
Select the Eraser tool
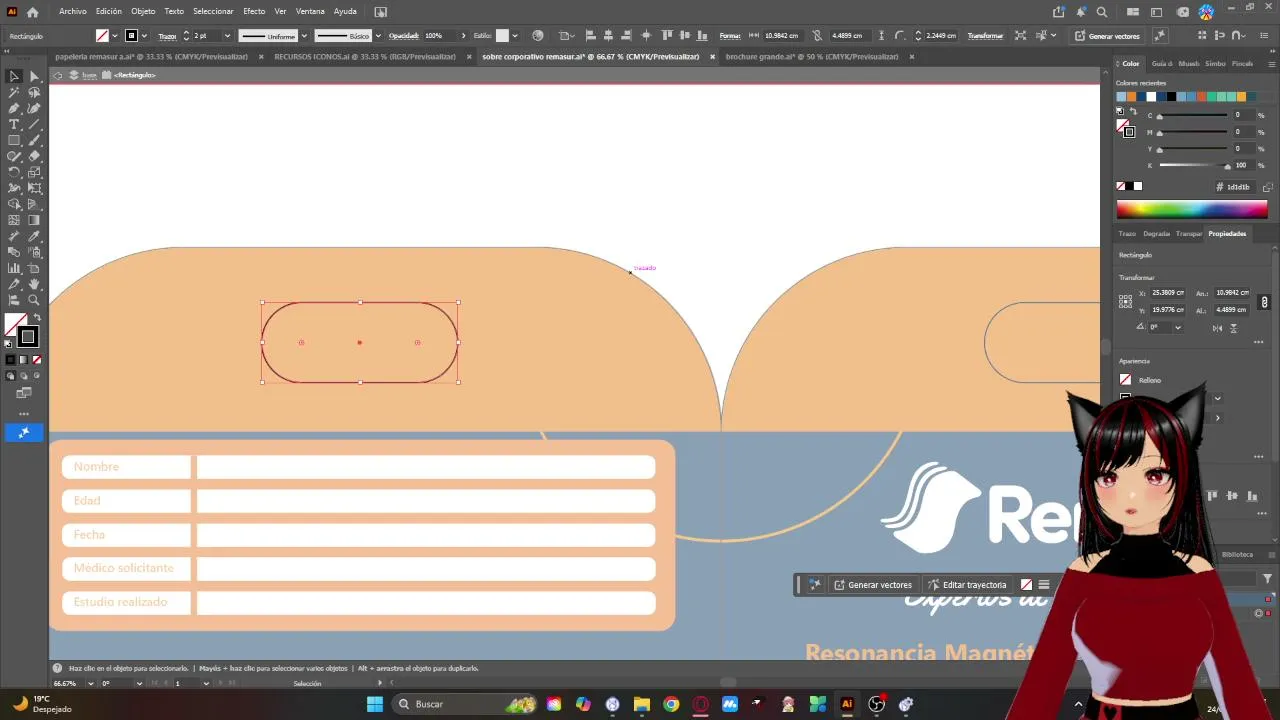(x=34, y=156)
